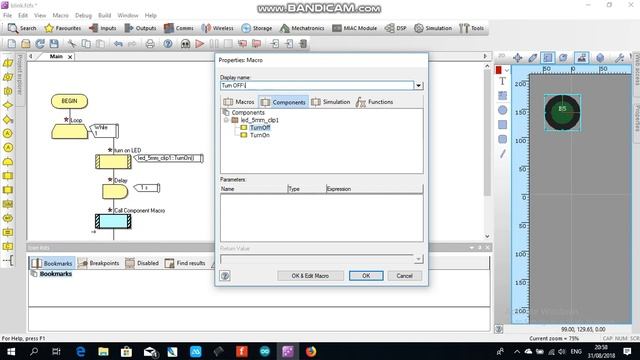Select the Text tool in panel toolbar

tap(502, 81)
